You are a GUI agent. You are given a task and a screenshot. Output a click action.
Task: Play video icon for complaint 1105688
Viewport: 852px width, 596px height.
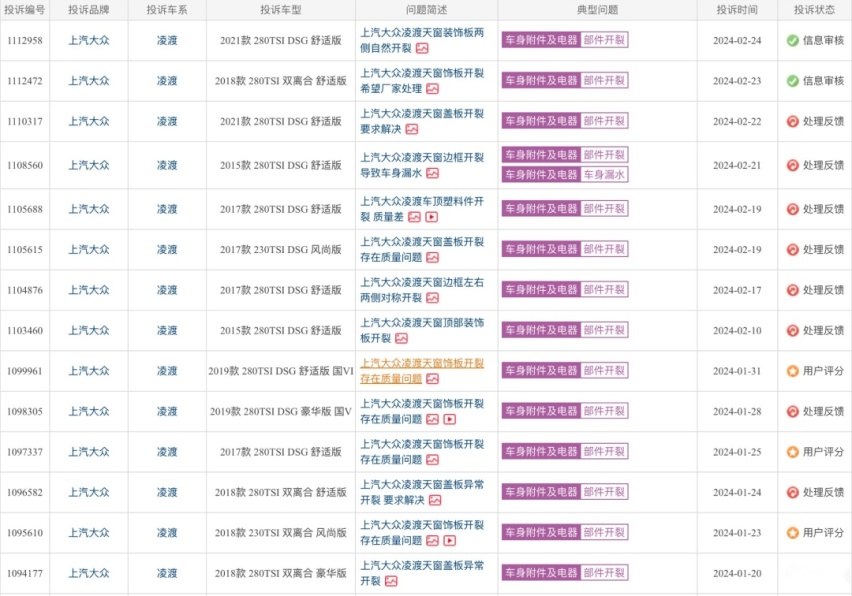[431, 217]
